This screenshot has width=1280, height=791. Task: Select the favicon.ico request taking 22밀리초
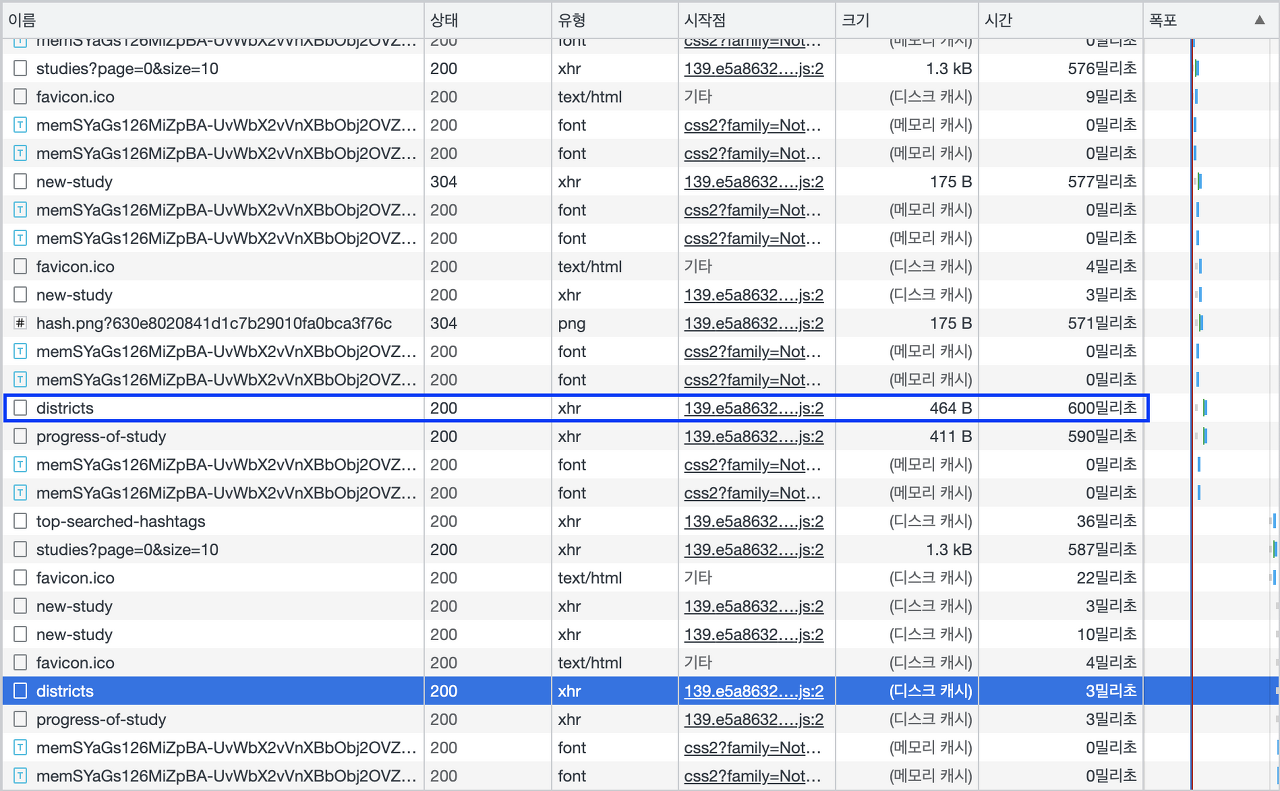tap(75, 578)
